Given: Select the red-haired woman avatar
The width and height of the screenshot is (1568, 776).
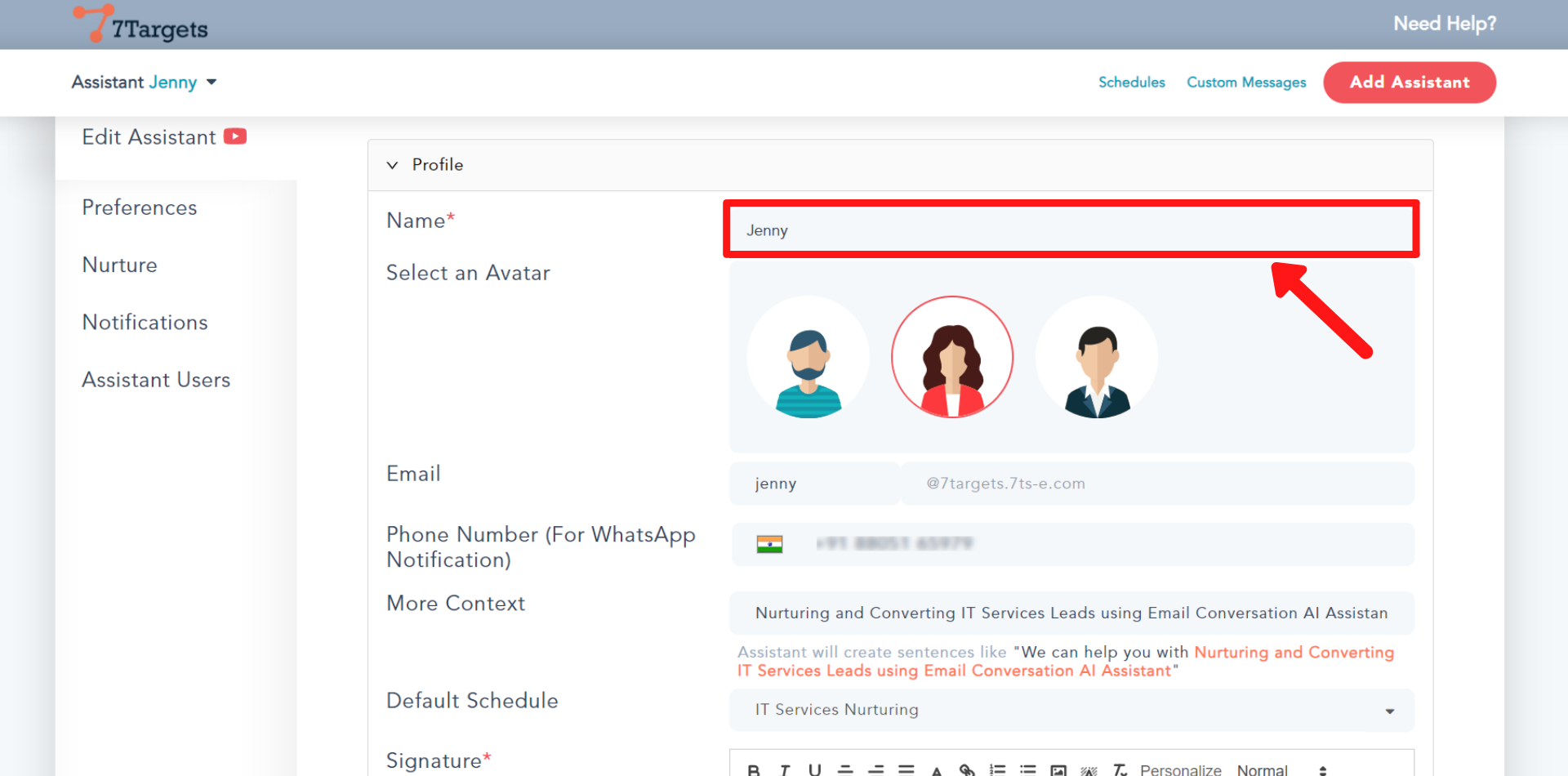Looking at the screenshot, I should pyautogui.click(x=952, y=358).
